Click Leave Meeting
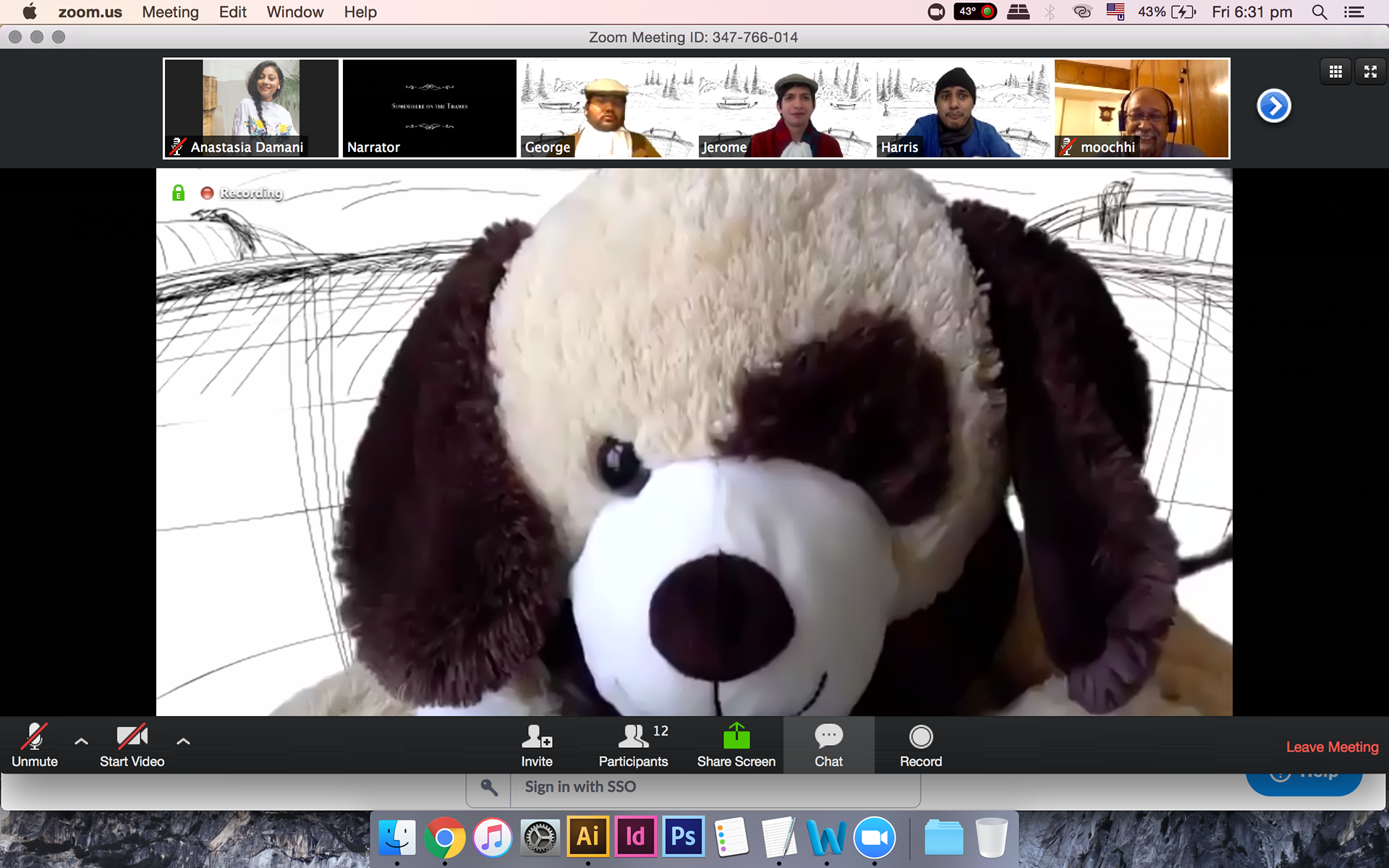 point(1331,747)
